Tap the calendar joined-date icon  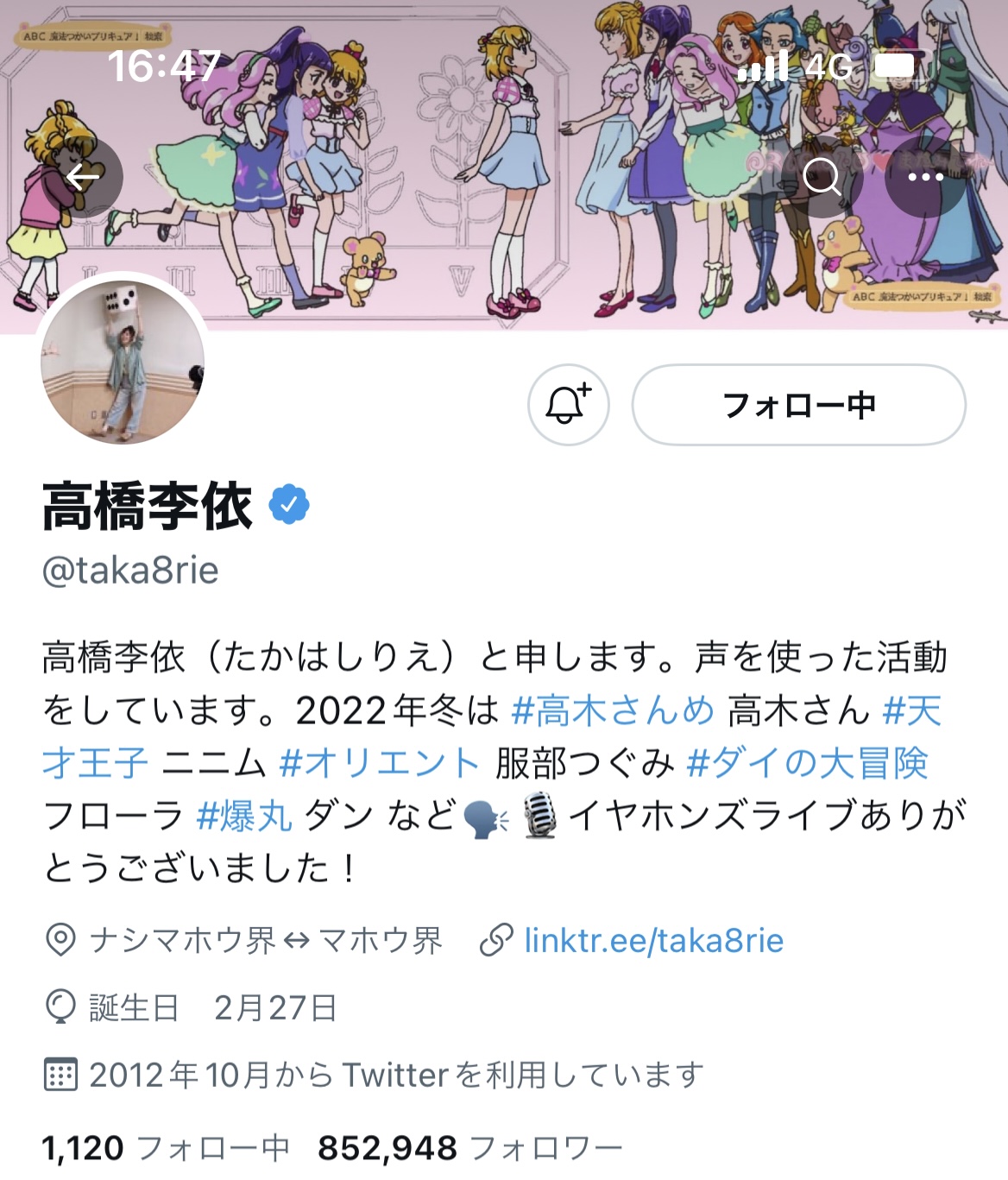click(60, 1075)
